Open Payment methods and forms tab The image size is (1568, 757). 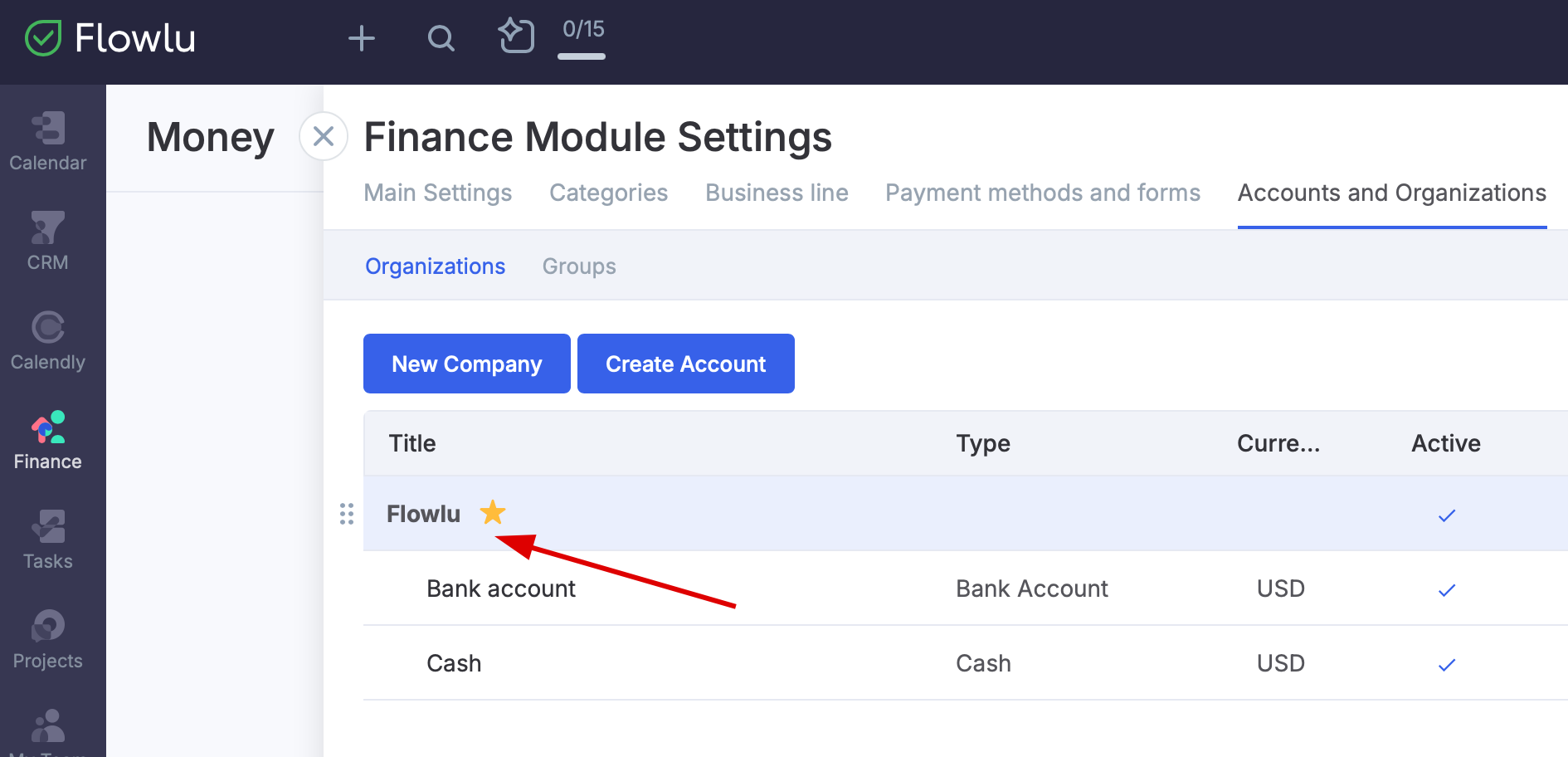[1042, 193]
